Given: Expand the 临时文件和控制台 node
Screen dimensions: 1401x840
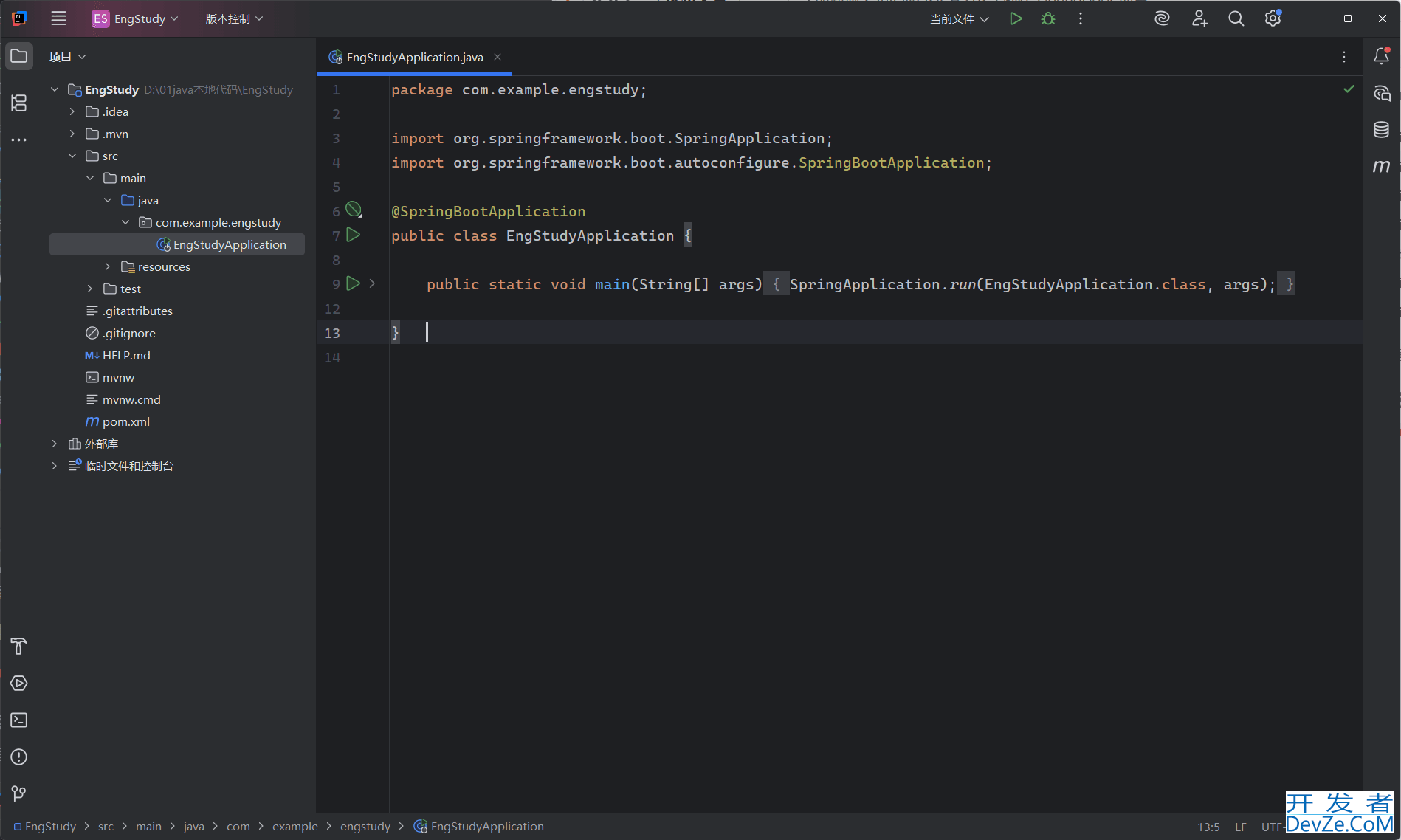Looking at the screenshot, I should click(55, 466).
